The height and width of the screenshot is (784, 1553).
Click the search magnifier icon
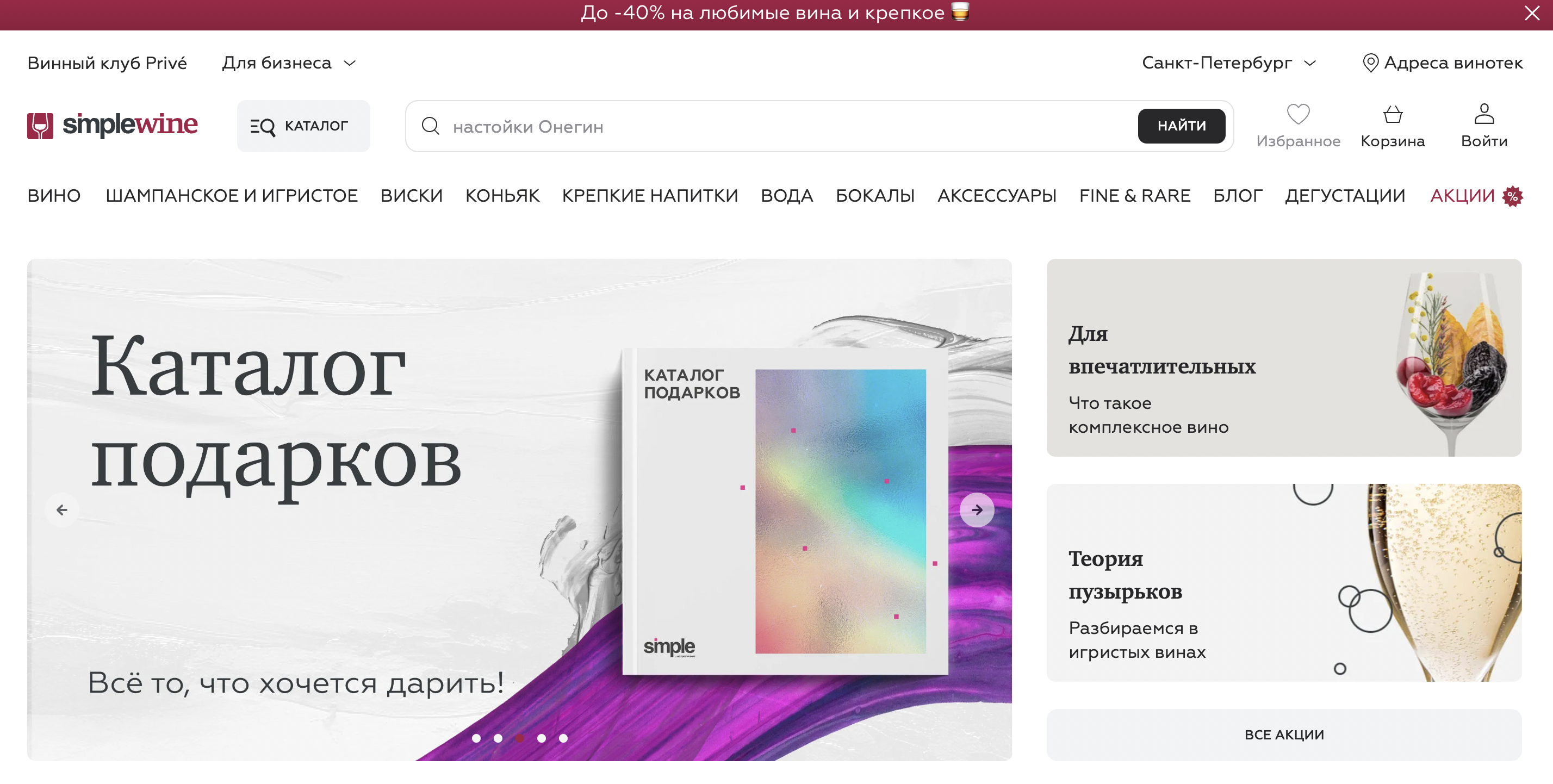tap(431, 126)
